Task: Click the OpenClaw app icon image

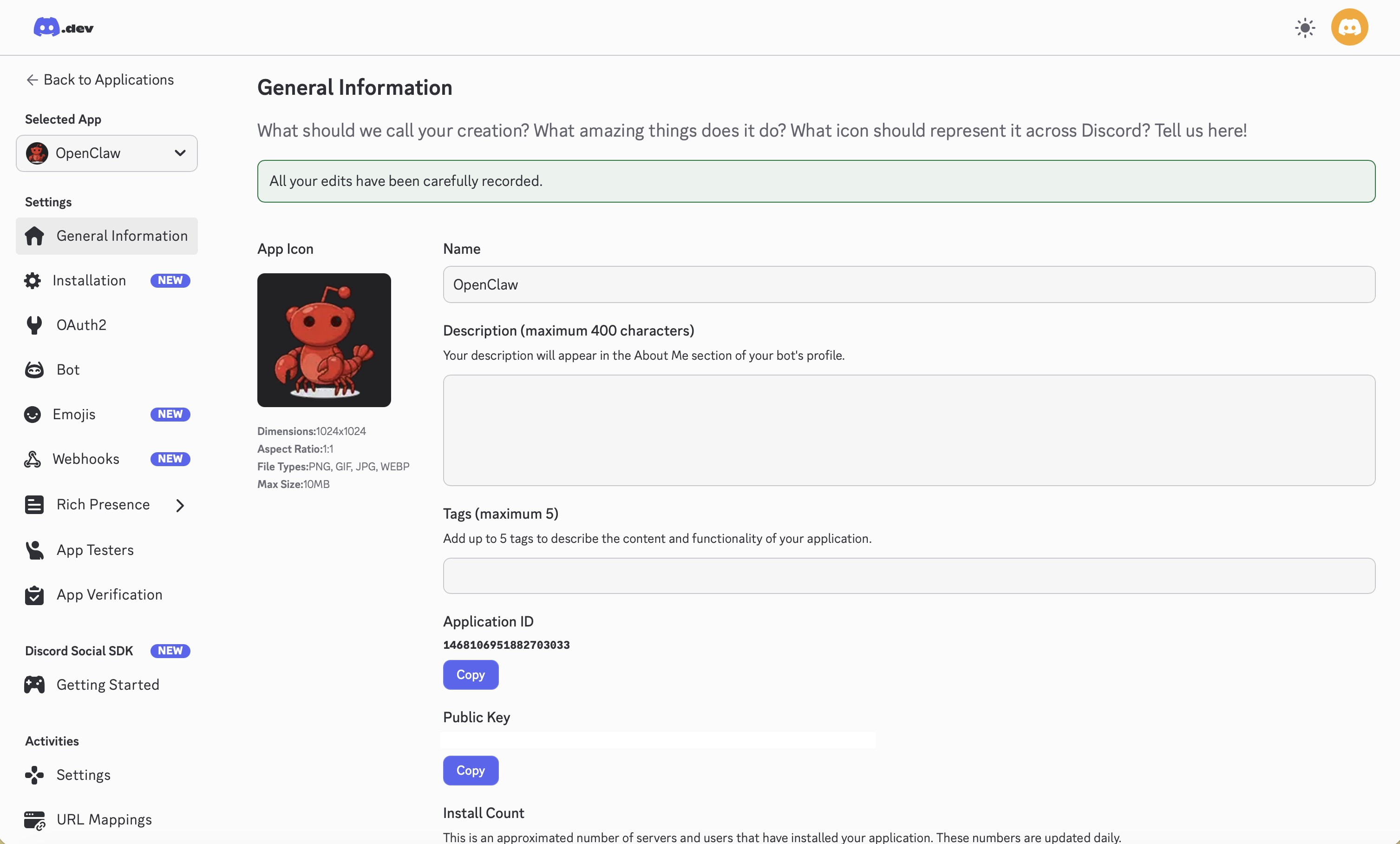Action: click(x=324, y=340)
